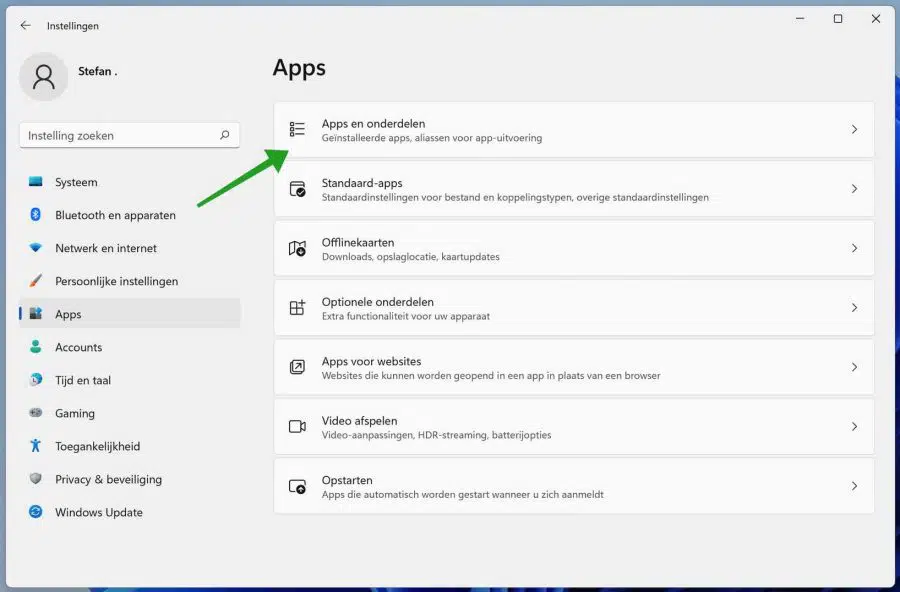Expand Optionele onderdelen chevron
Viewport: 900px width, 592px height.
click(x=854, y=308)
